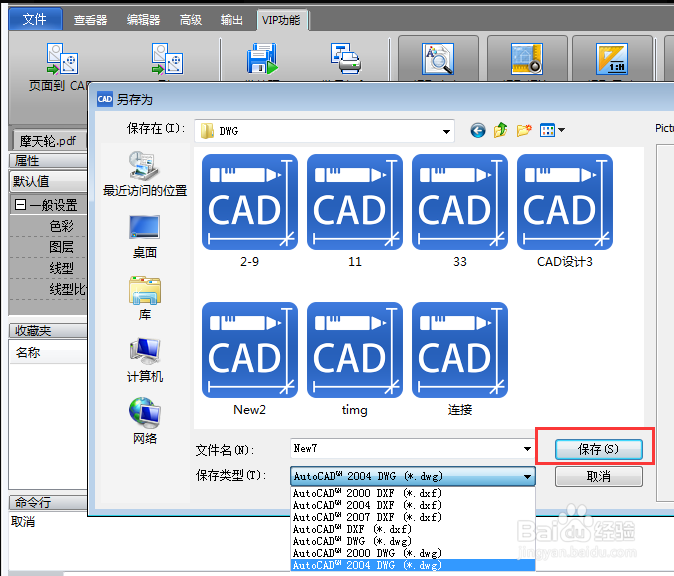This screenshot has width=674, height=576.
Task: Click the 属性 panel header
Action: click(x=48, y=161)
